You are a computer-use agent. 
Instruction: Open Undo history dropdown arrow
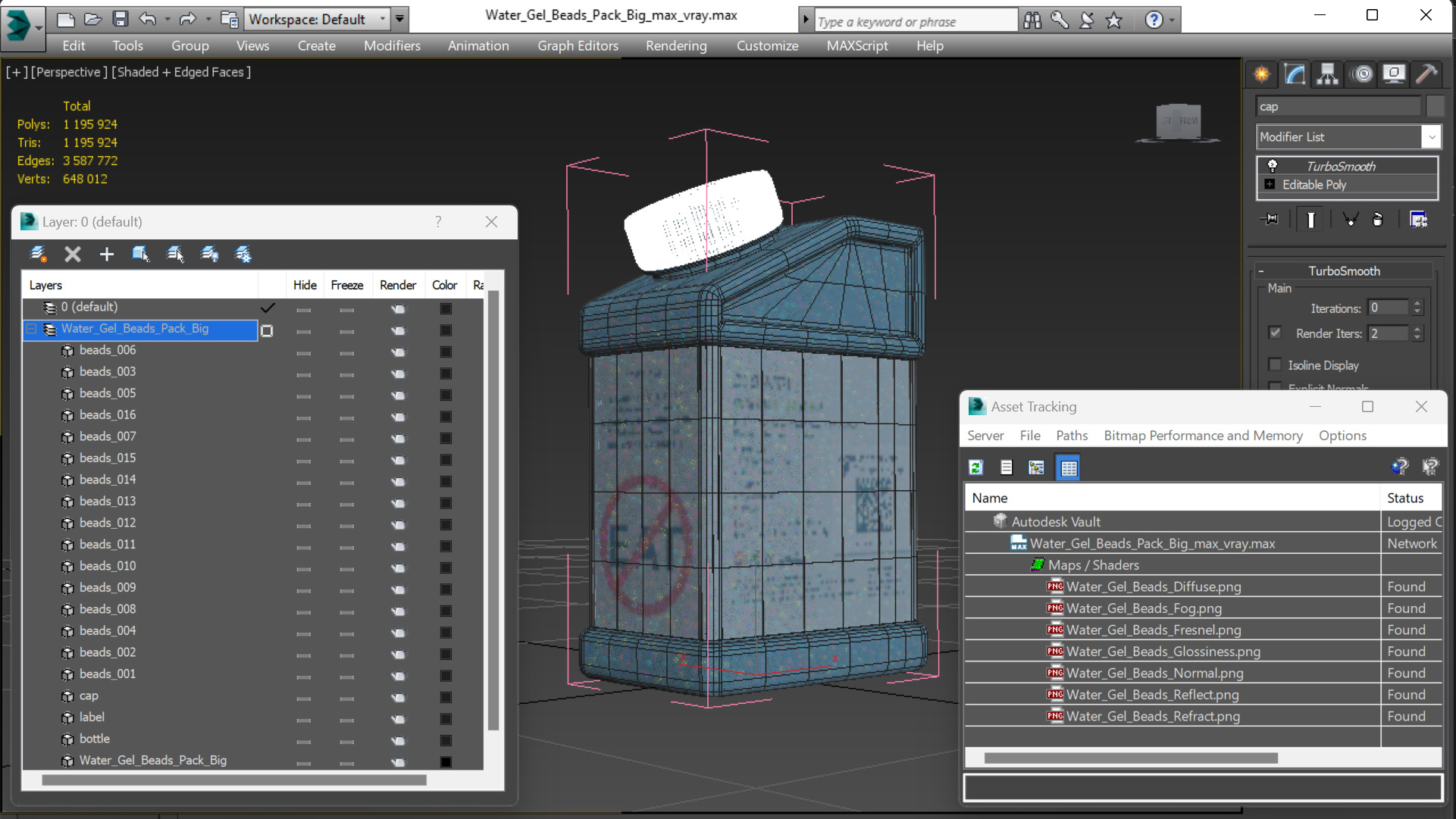coord(167,19)
